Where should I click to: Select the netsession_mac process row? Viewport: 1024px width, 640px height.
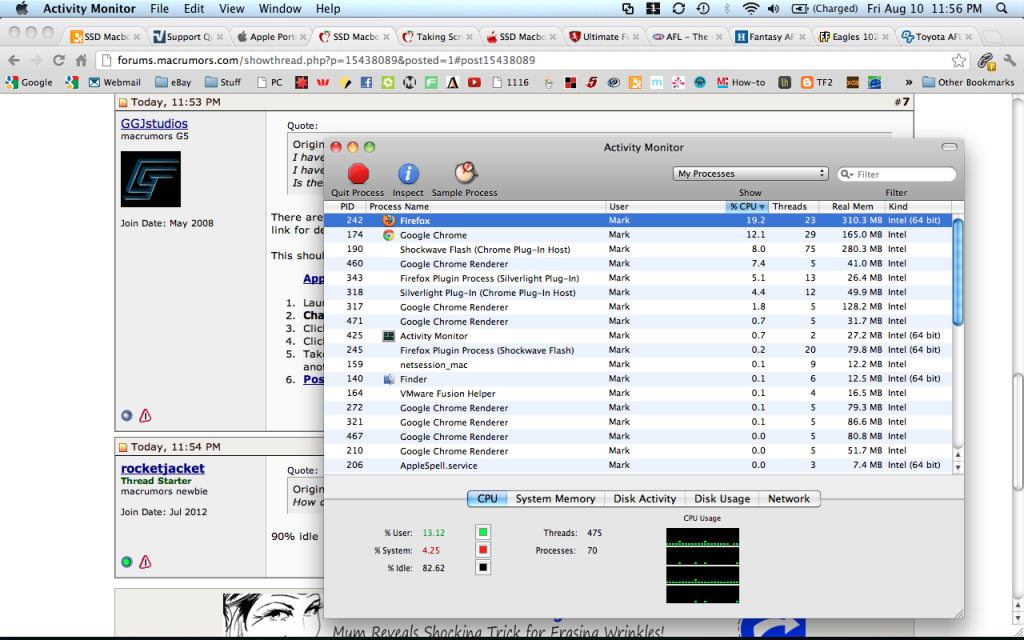tap(638, 364)
